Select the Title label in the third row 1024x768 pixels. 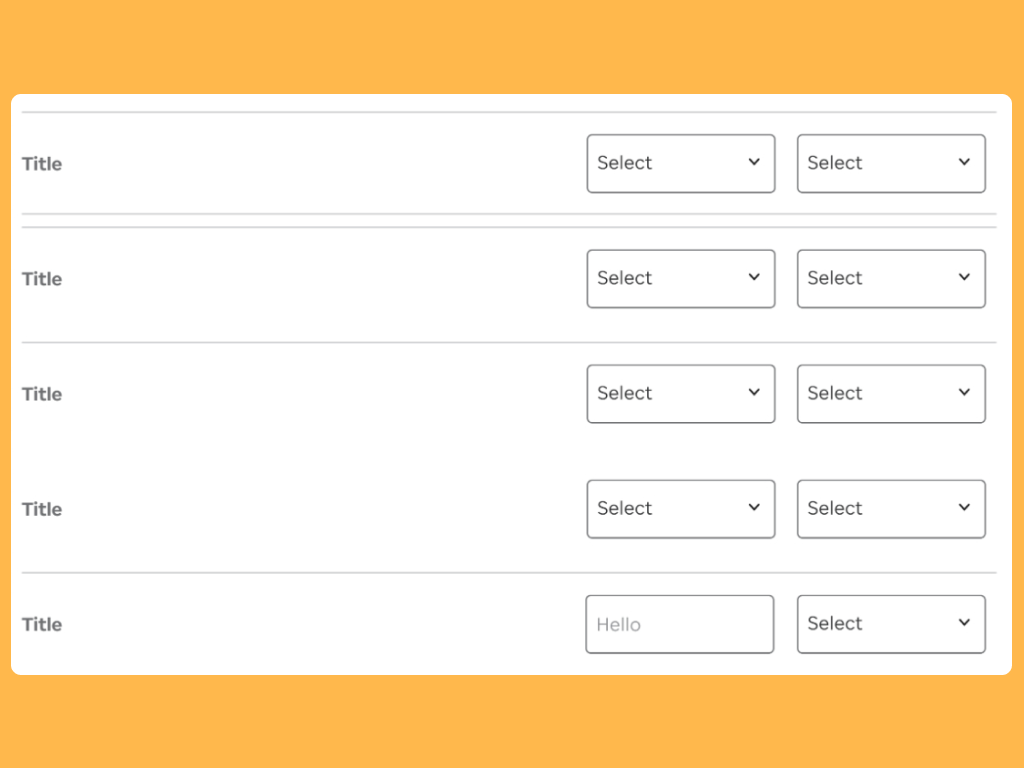coord(42,394)
